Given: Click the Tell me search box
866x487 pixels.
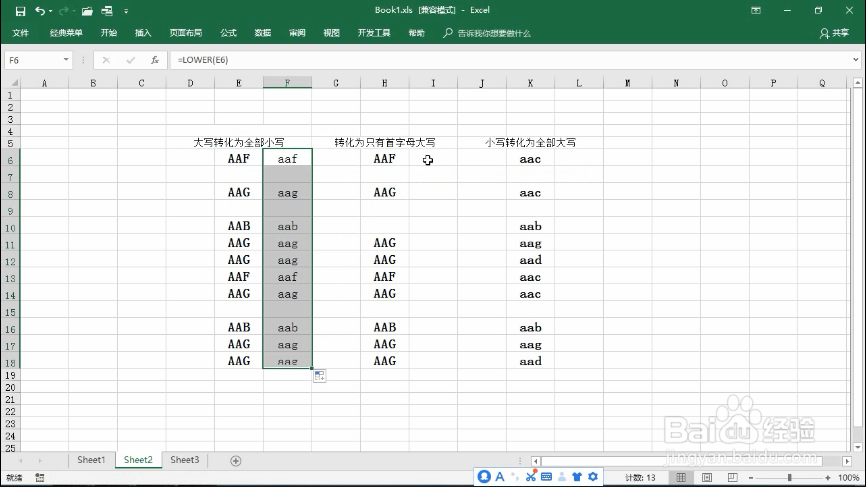Looking at the screenshot, I should (x=487, y=33).
